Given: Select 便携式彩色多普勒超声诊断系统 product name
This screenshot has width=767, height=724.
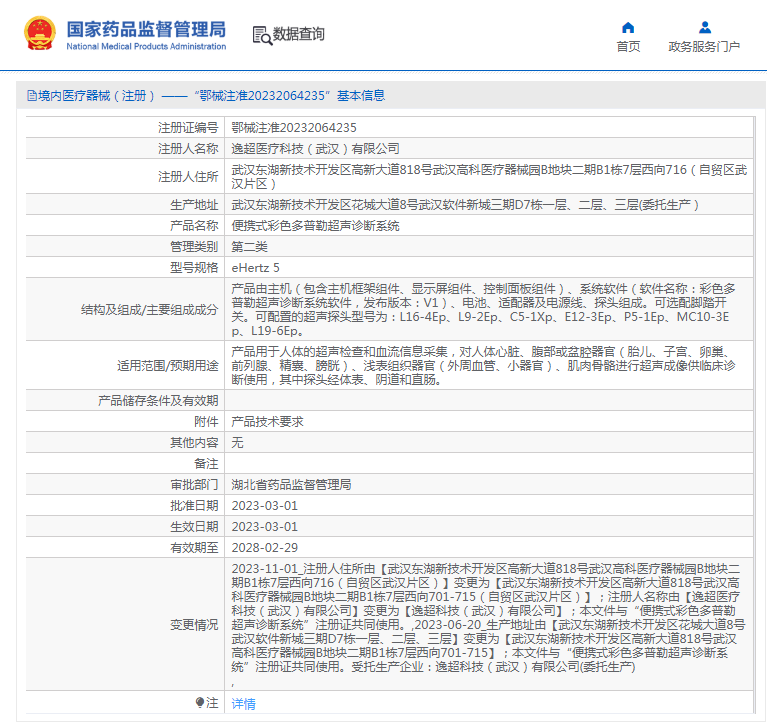Looking at the screenshot, I should pos(316,226).
